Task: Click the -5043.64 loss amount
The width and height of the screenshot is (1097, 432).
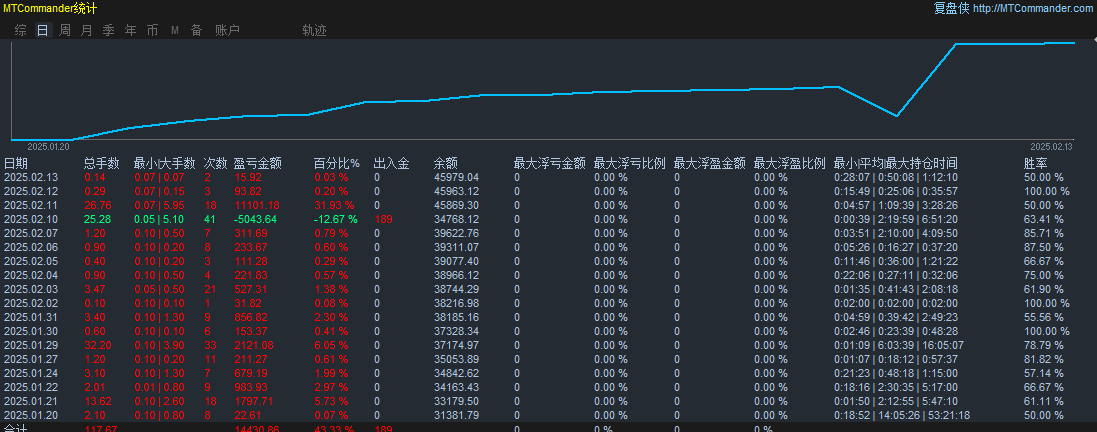Action: coord(255,219)
